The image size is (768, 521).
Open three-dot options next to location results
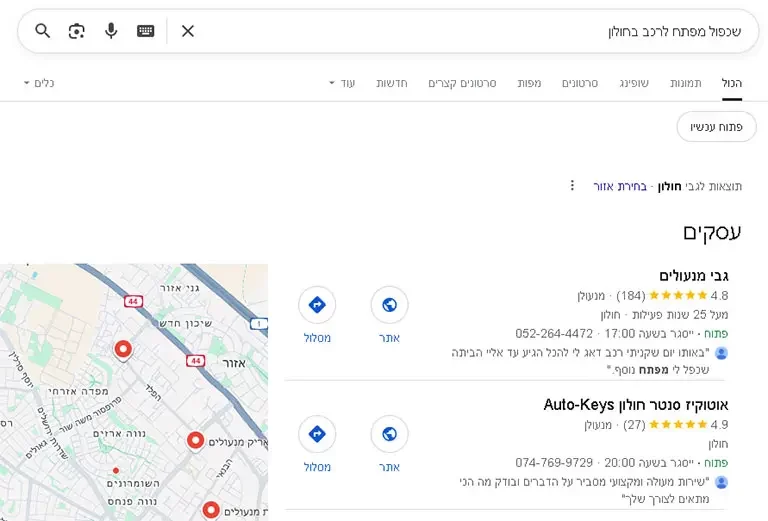click(572, 185)
